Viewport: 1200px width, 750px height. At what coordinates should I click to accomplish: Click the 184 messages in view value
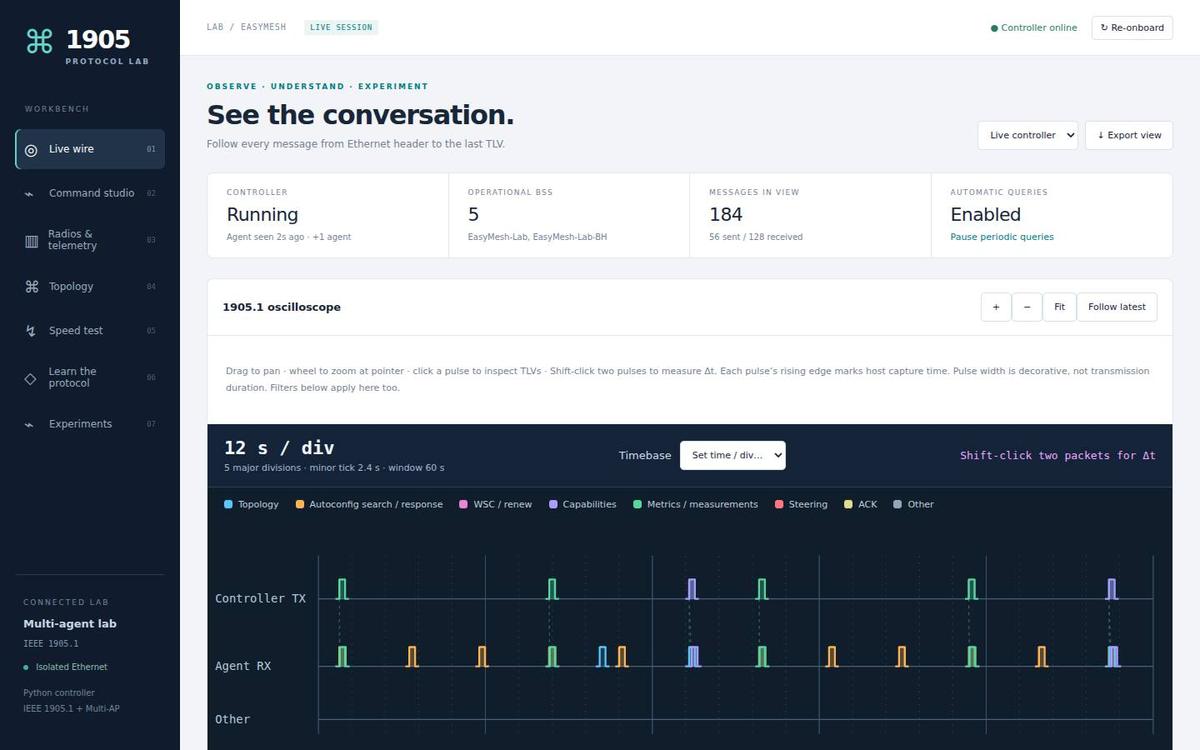tap(726, 214)
